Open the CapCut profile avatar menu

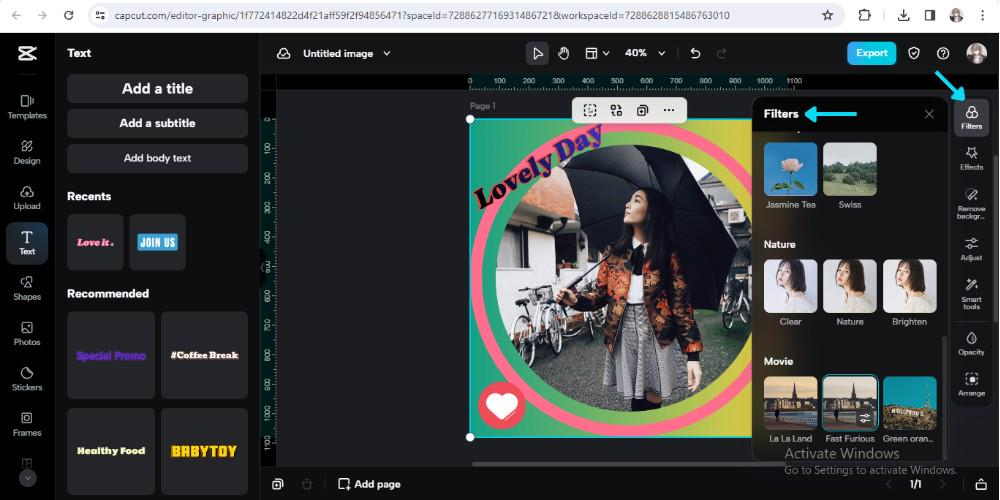(976, 54)
